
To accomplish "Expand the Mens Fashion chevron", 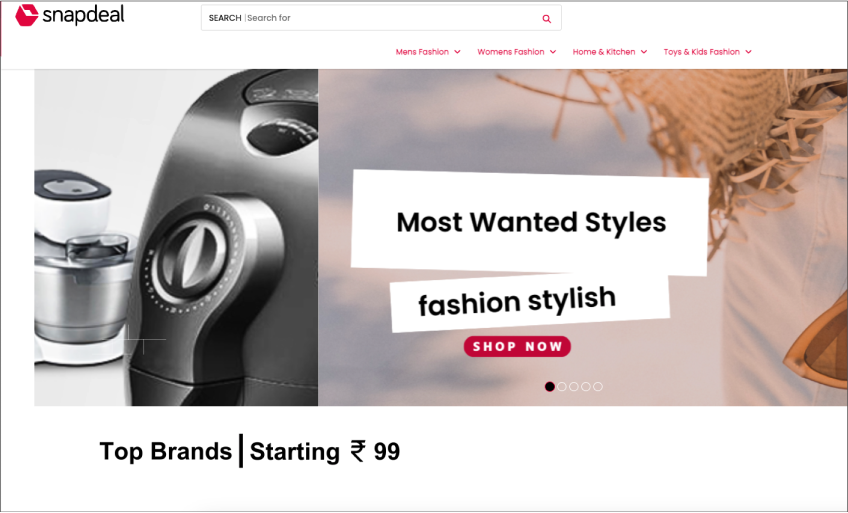I will [x=458, y=52].
